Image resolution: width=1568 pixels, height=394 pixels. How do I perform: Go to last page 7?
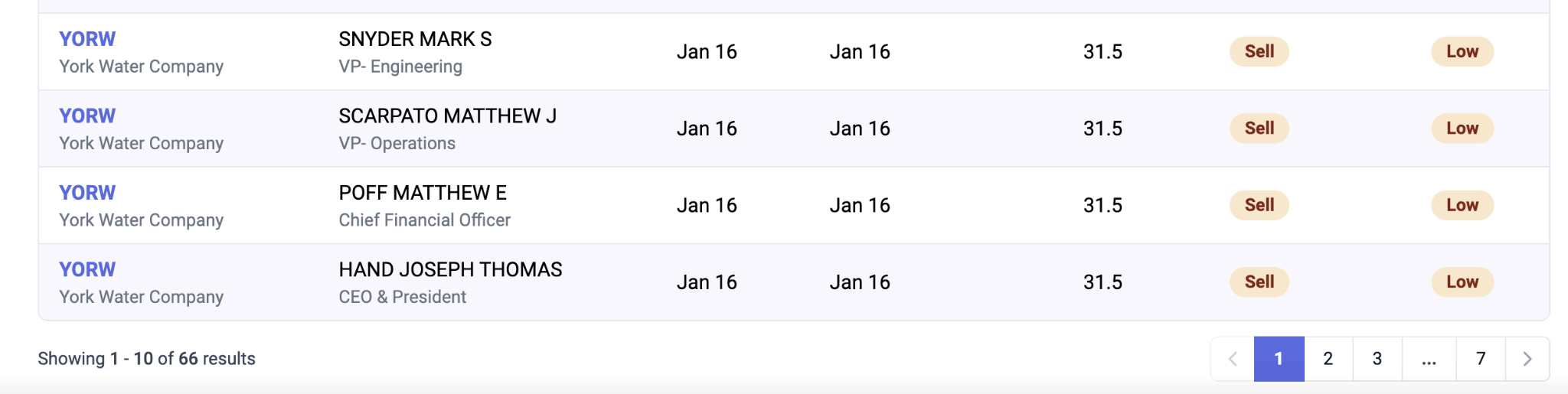pyautogui.click(x=1481, y=359)
